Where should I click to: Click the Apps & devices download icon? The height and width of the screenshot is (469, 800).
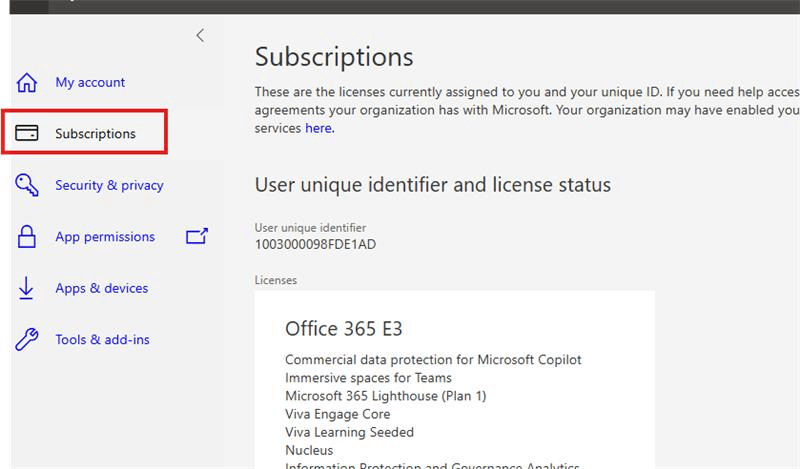pos(26,288)
